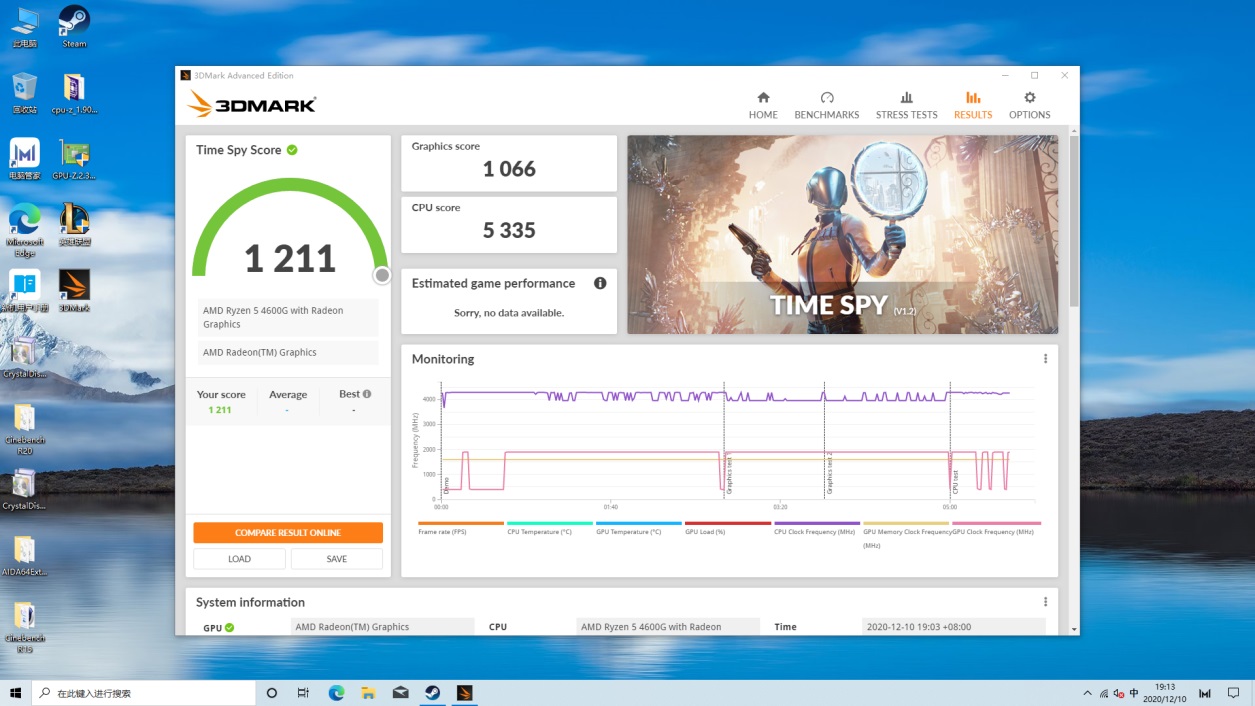Open Steam from the taskbar

432,693
